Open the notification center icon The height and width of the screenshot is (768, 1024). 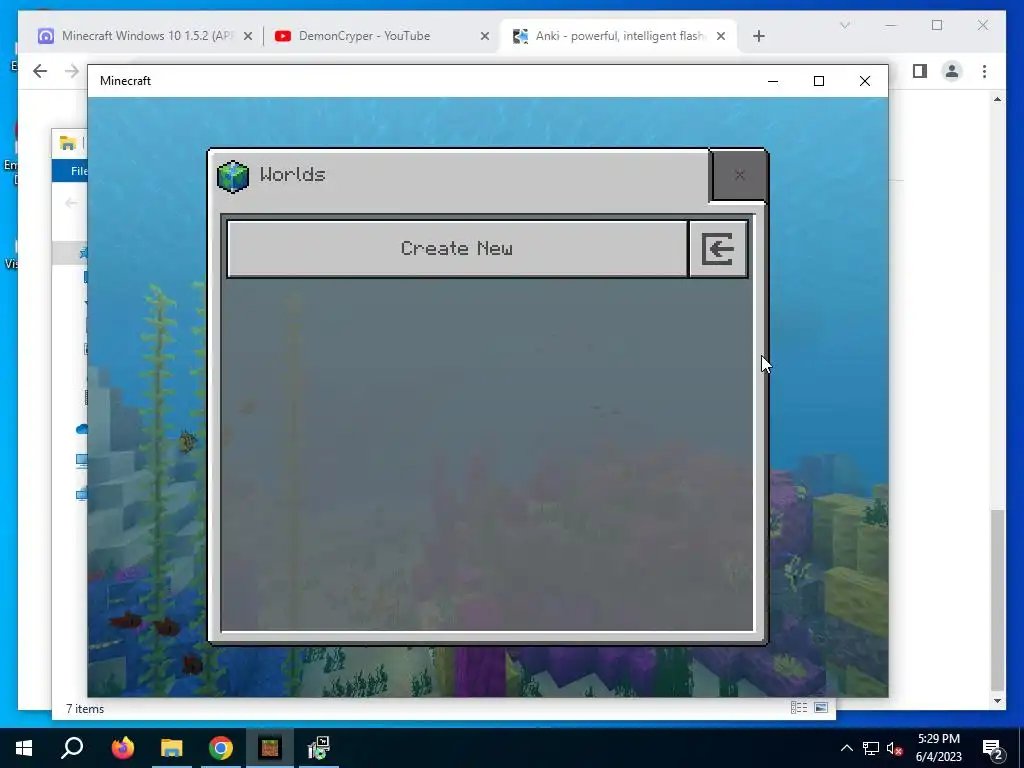(x=993, y=749)
